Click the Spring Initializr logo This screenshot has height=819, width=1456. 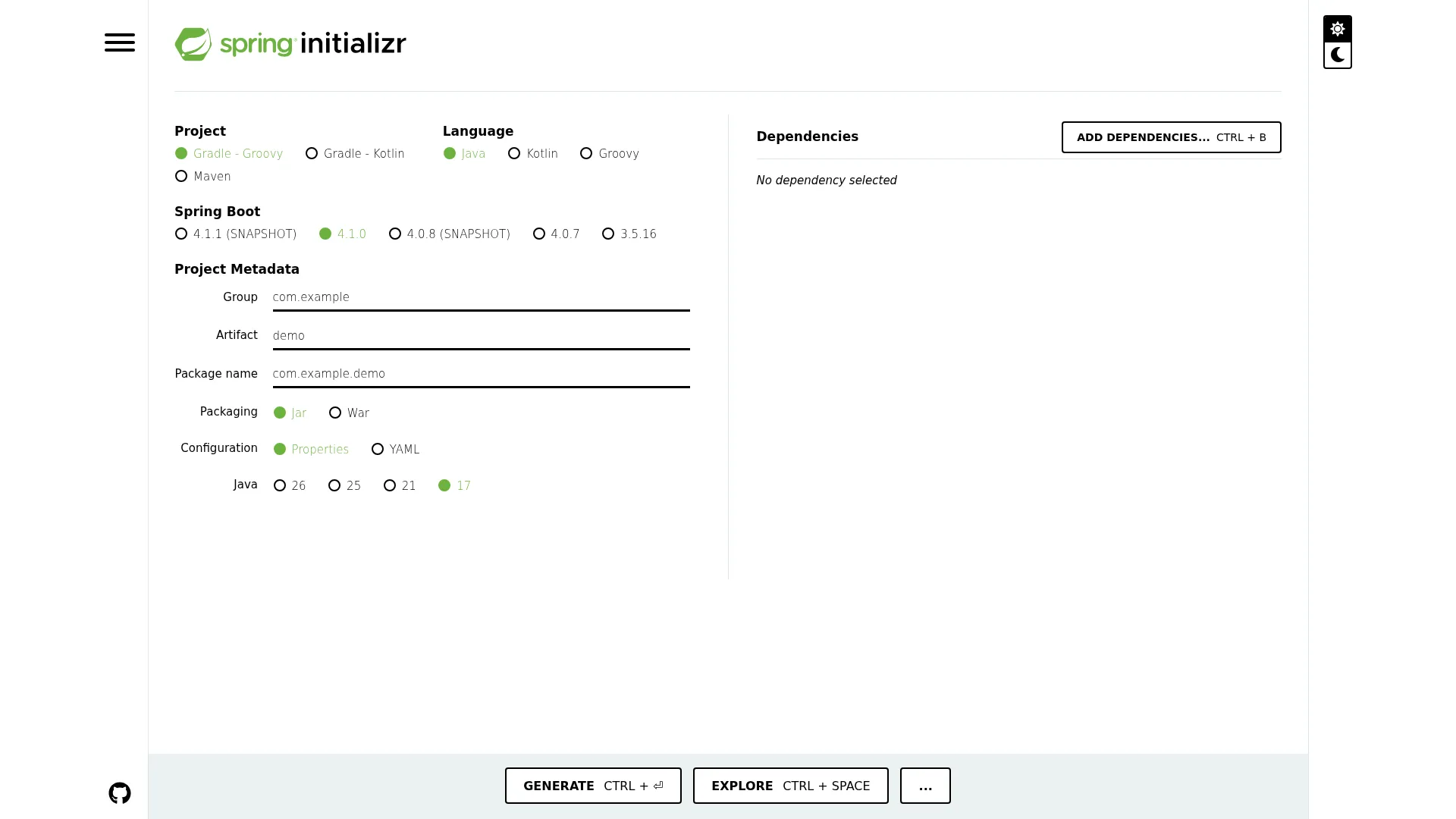pos(290,44)
